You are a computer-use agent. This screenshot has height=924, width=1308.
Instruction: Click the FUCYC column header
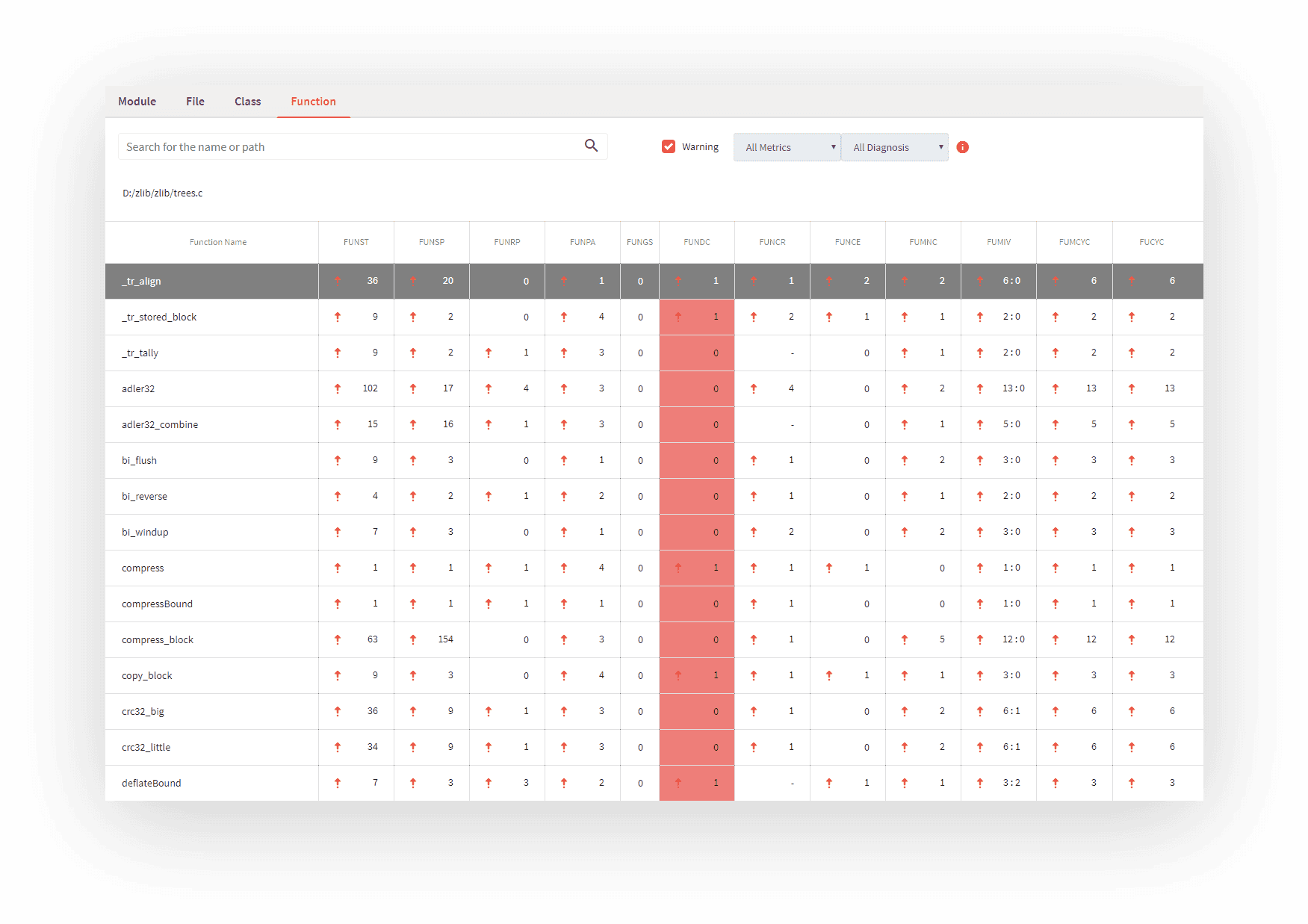[1152, 242]
